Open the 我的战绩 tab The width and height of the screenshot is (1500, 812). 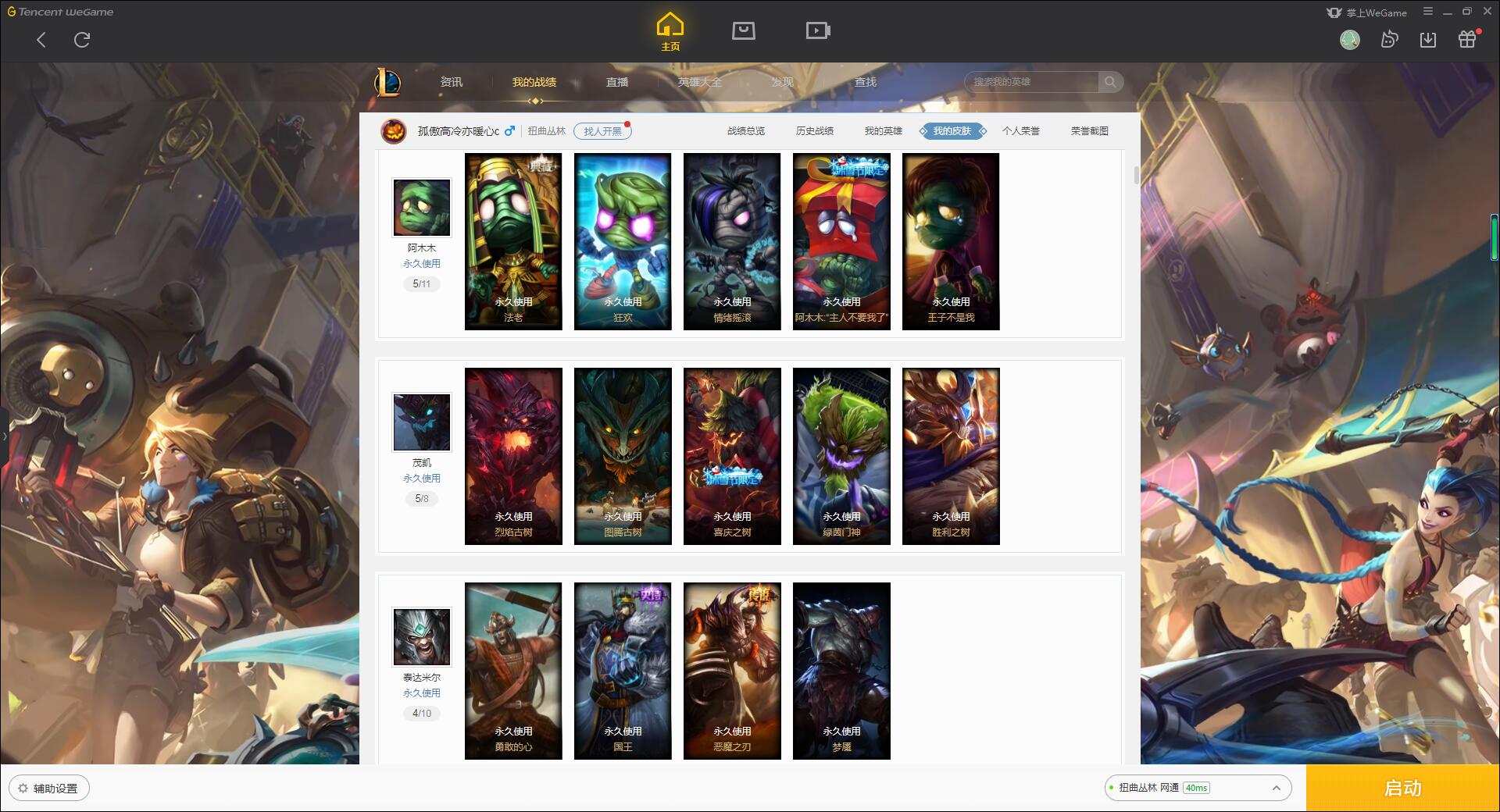tap(534, 82)
